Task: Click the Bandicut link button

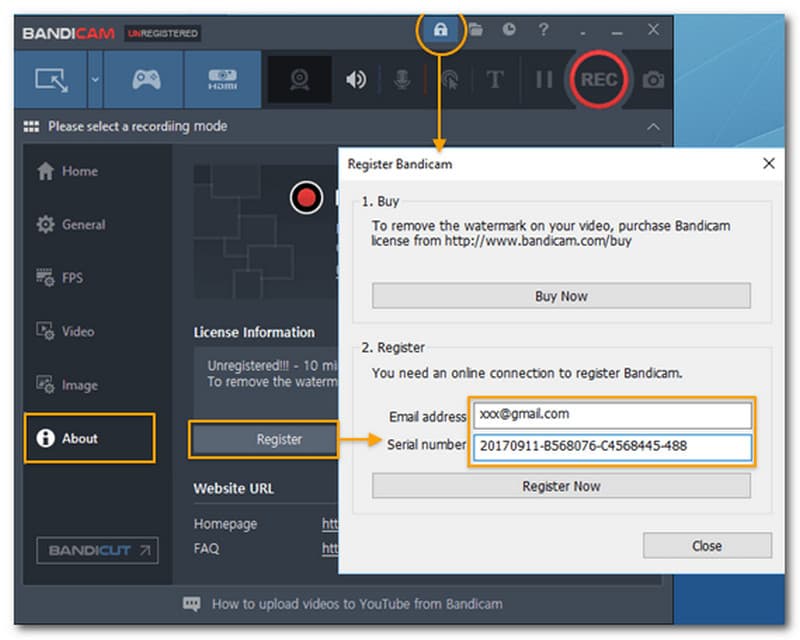Action: coord(97,550)
